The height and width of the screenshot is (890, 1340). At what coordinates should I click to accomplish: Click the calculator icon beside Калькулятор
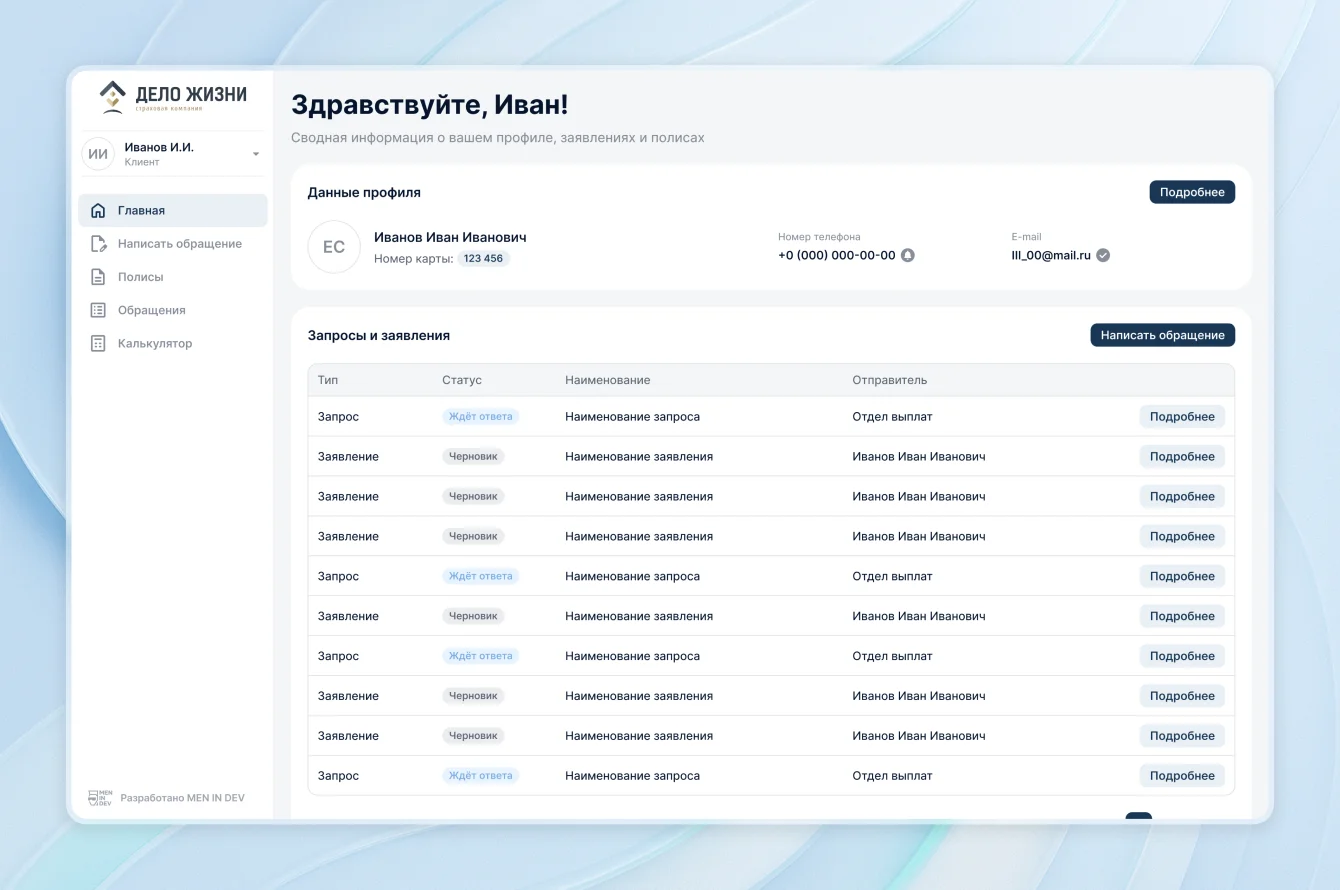tap(98, 343)
